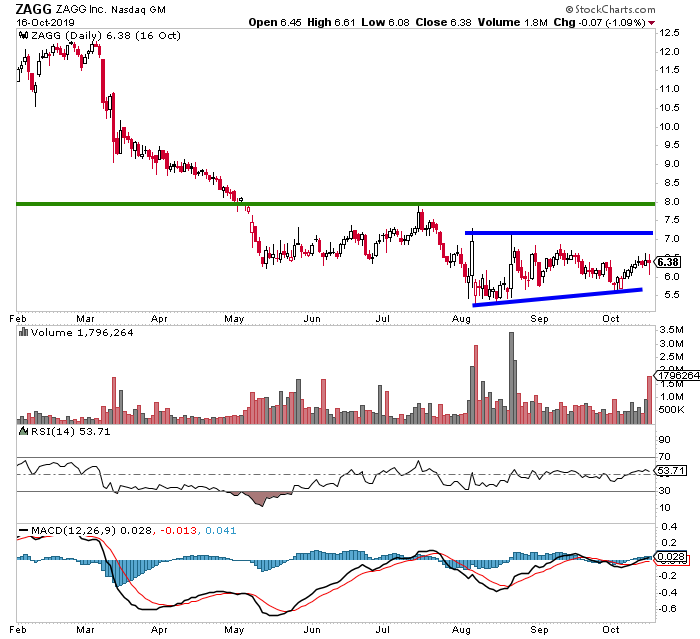Click the -0.6 label on the MACD axis
This screenshot has width=700, height=639.
click(x=668, y=609)
